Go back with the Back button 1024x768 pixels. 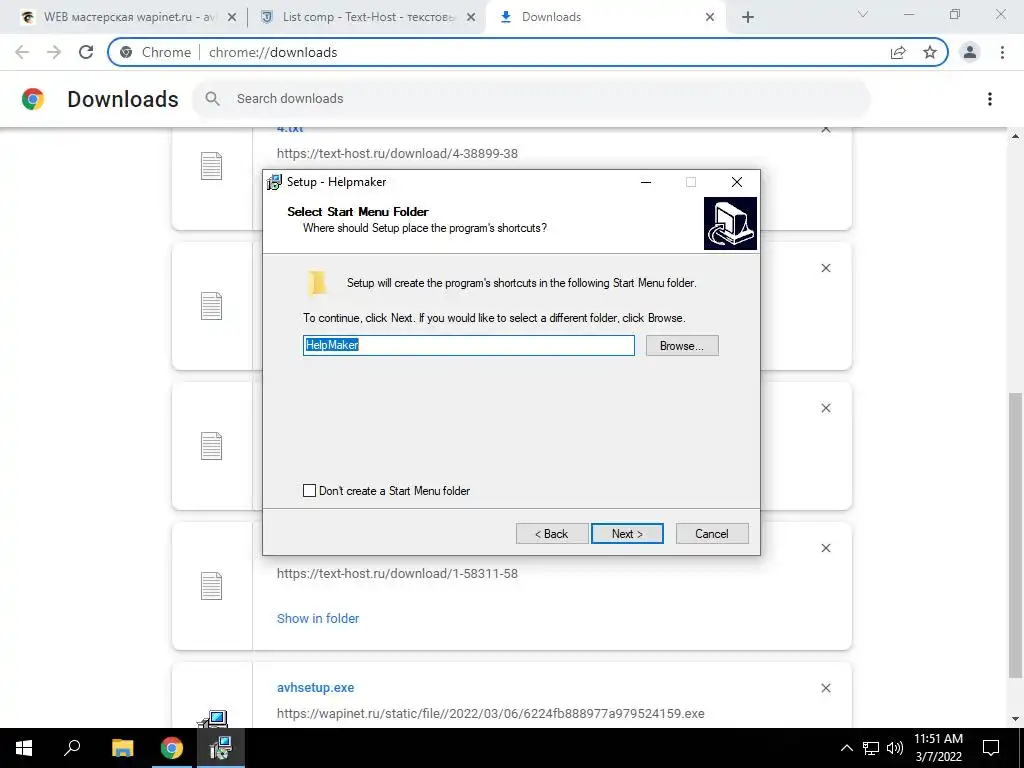(552, 534)
